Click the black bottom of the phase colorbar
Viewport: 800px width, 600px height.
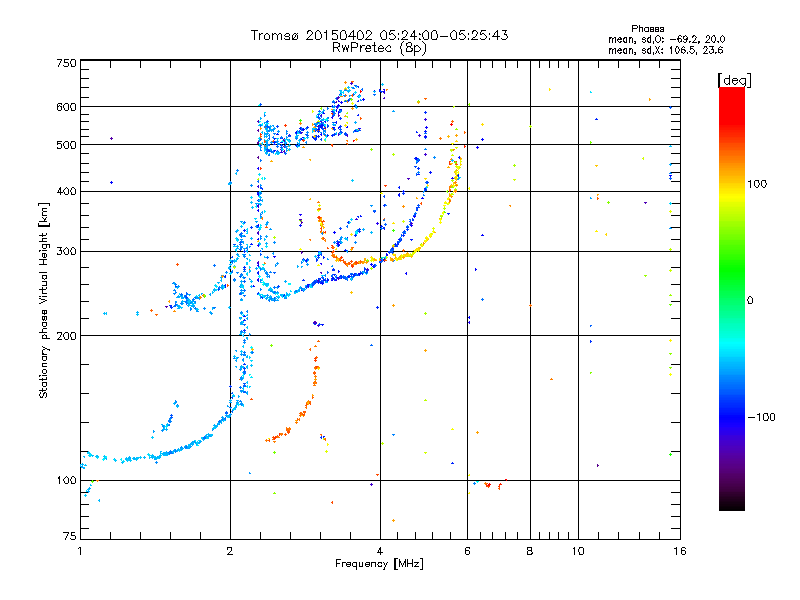(732, 503)
